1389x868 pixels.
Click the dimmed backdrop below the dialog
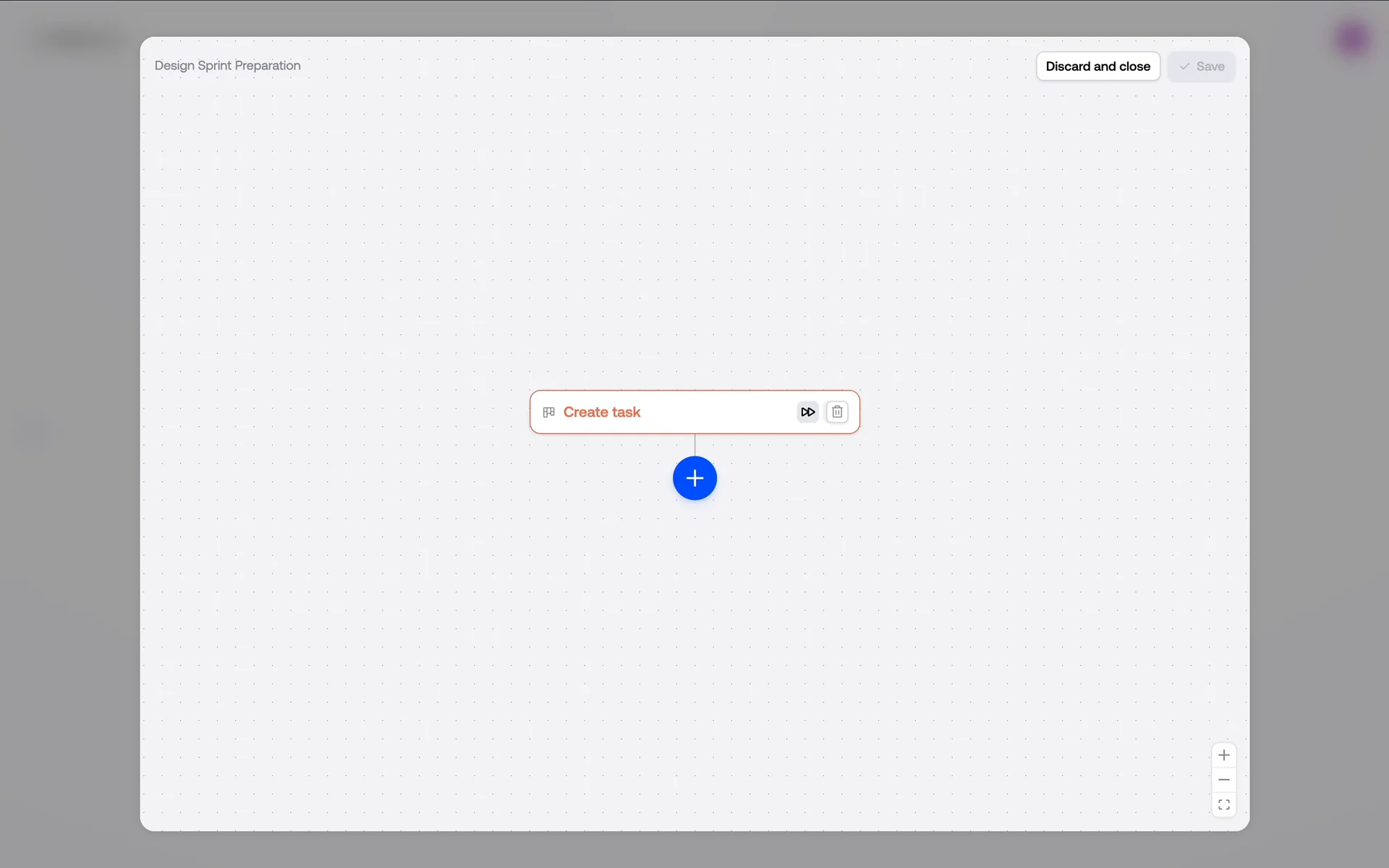tap(694, 851)
